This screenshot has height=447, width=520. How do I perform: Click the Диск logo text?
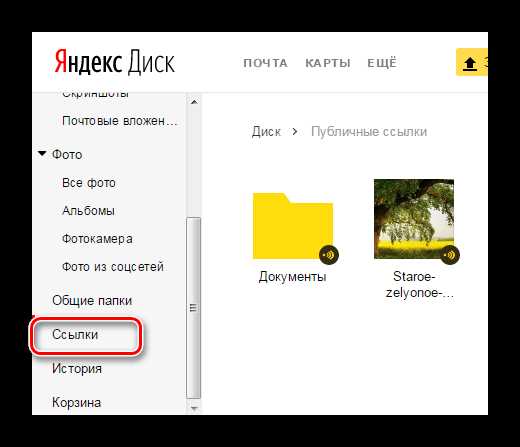coord(152,62)
